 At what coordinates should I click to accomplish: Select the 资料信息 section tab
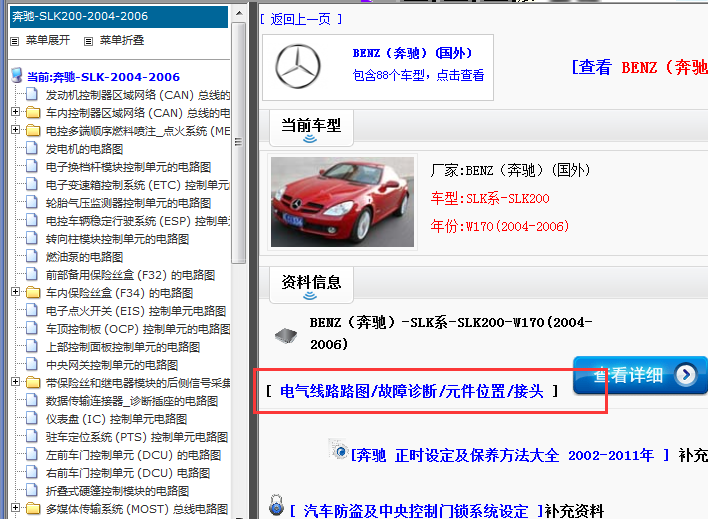point(311,285)
